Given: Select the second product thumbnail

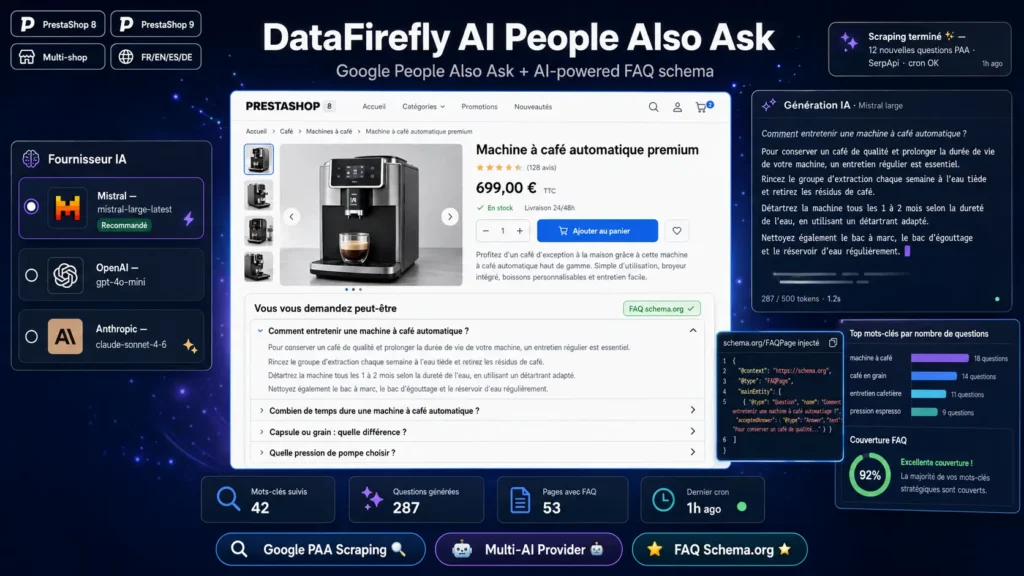Looking at the screenshot, I should [259, 195].
